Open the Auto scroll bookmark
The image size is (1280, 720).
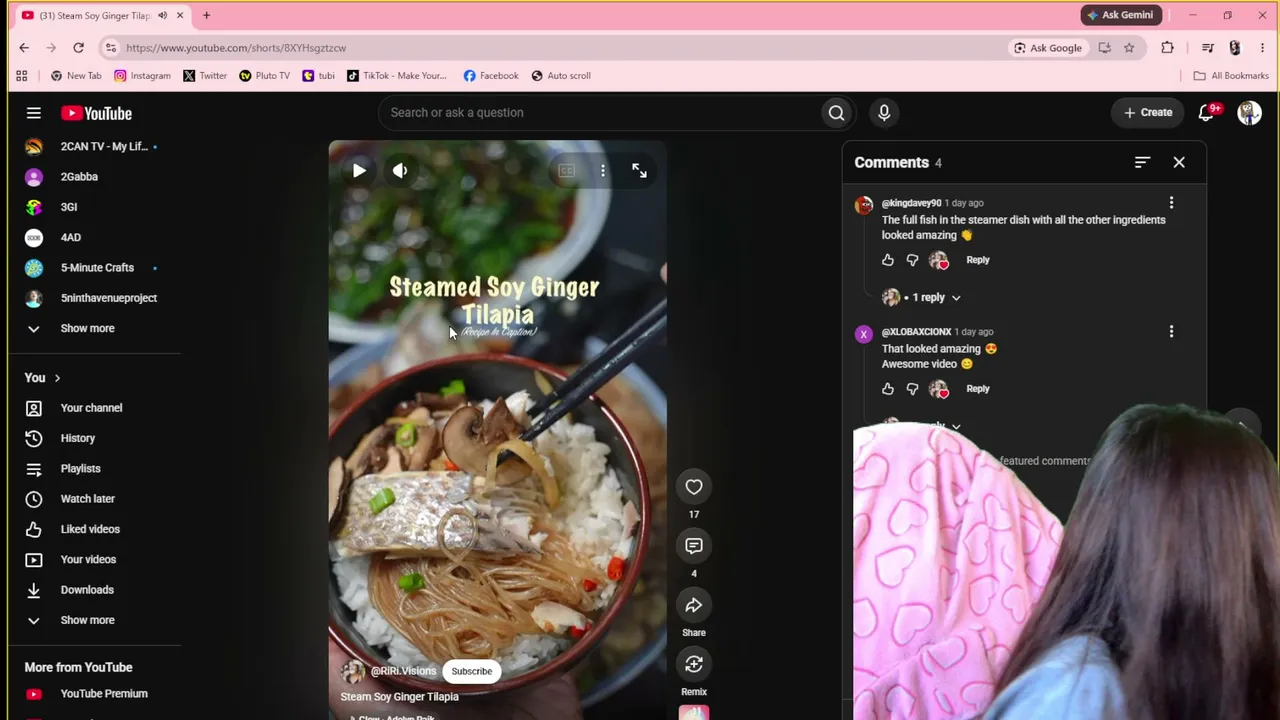(560, 76)
